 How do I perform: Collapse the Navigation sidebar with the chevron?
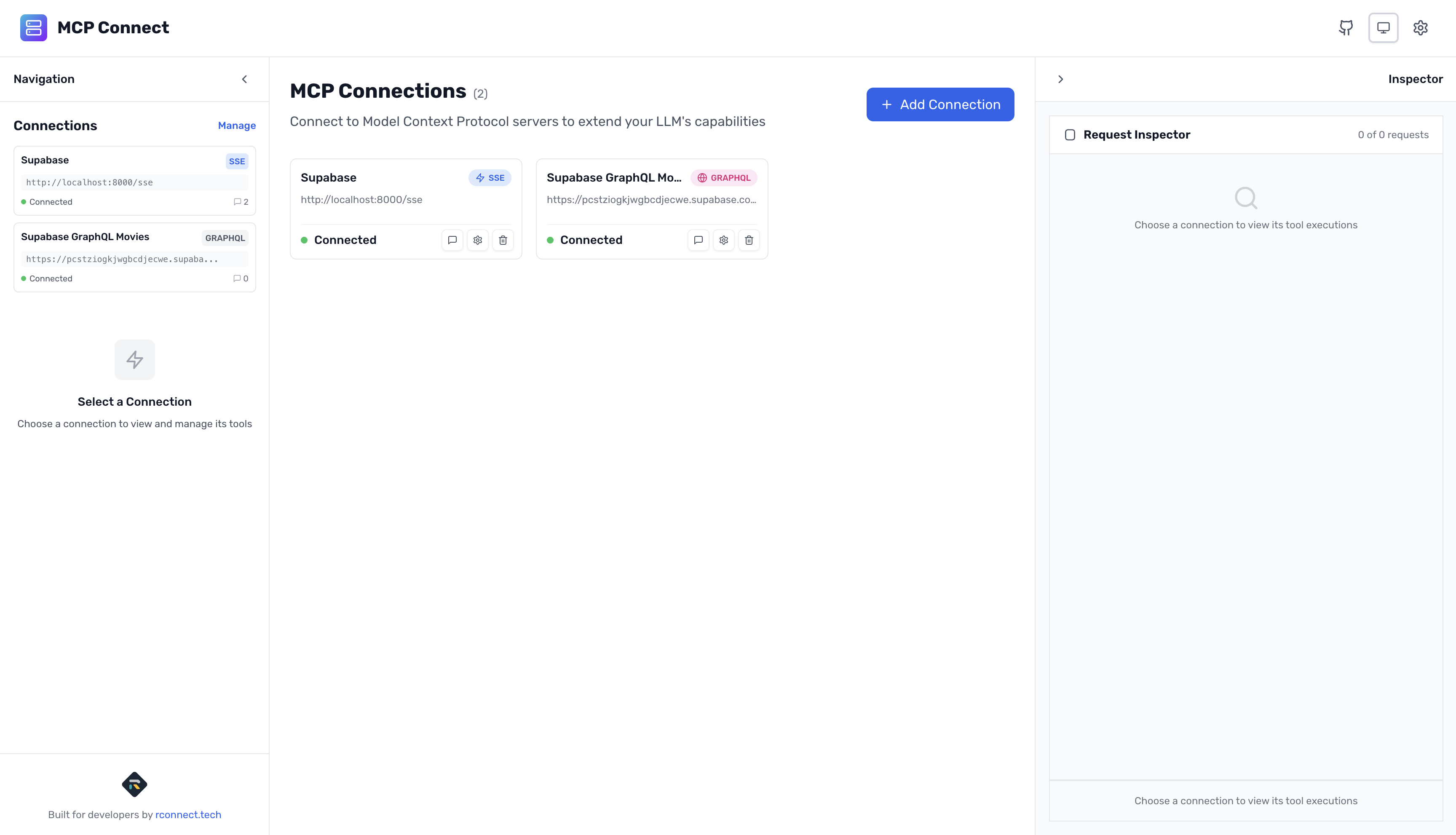click(244, 79)
